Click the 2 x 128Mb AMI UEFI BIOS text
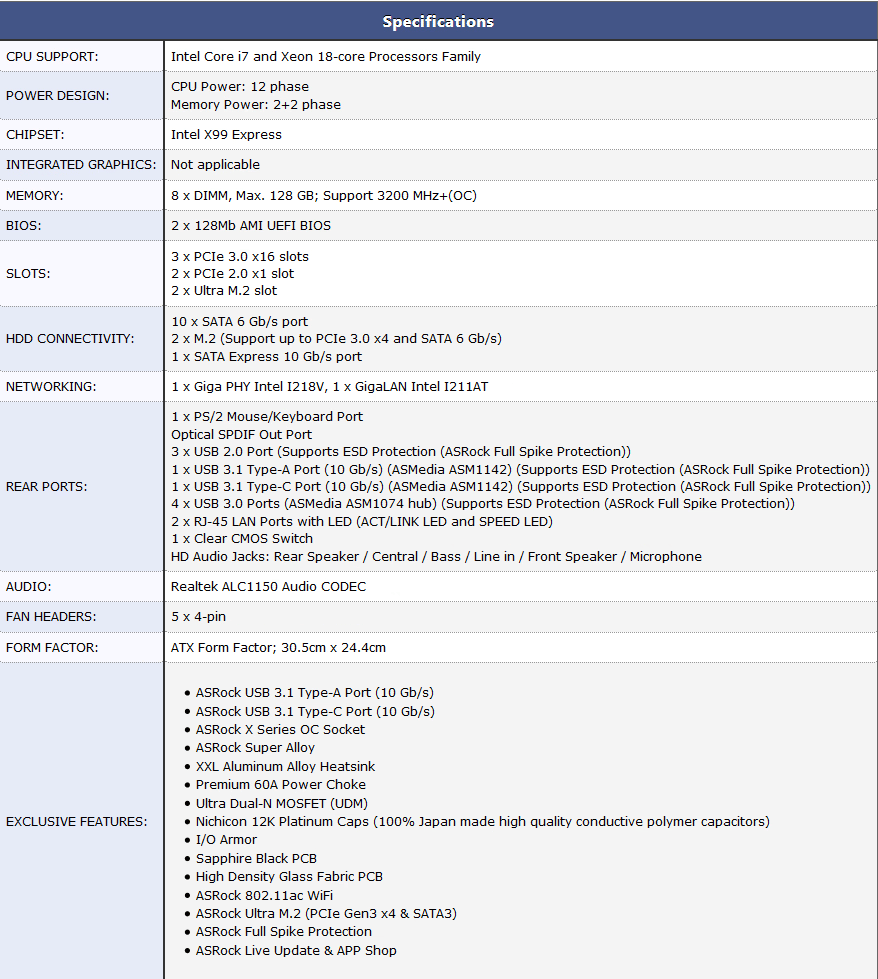878x979 pixels. (251, 226)
